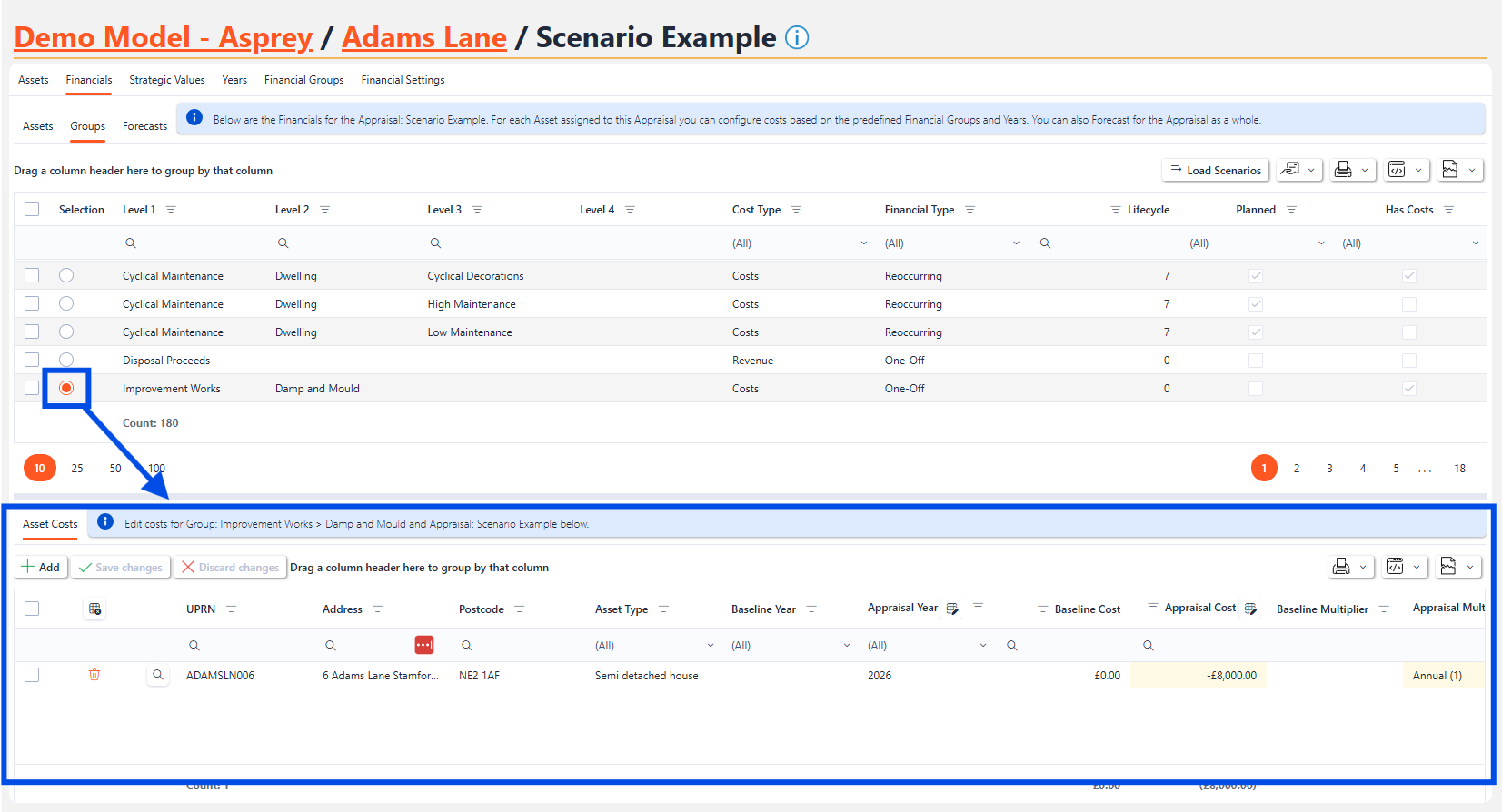This screenshot has height=812, width=1502.
Task: Select the Disposal Proceeds radio button
Action: click(66, 360)
